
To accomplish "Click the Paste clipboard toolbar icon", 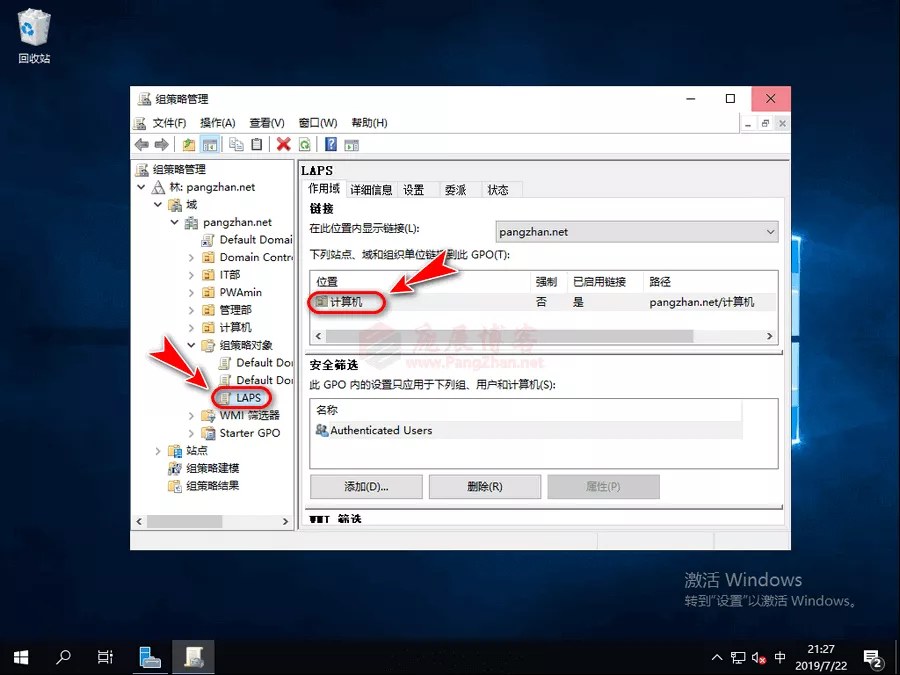I will [x=257, y=145].
